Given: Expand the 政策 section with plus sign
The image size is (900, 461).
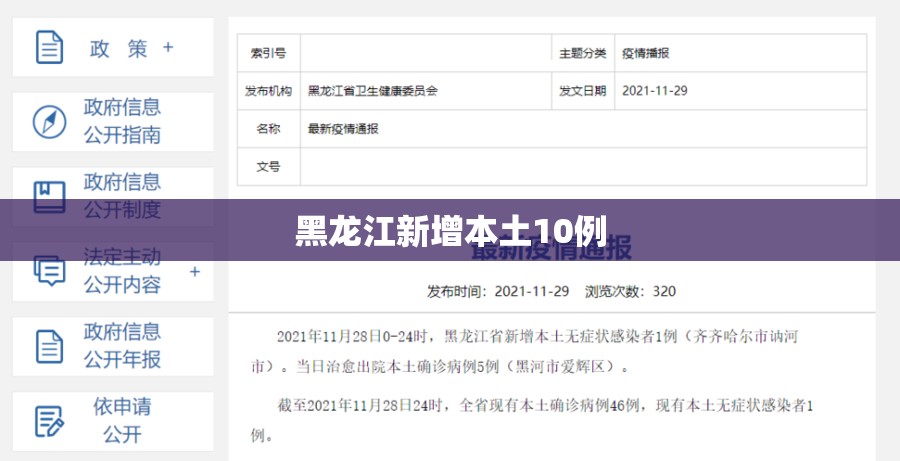Looking at the screenshot, I should coord(168,47).
